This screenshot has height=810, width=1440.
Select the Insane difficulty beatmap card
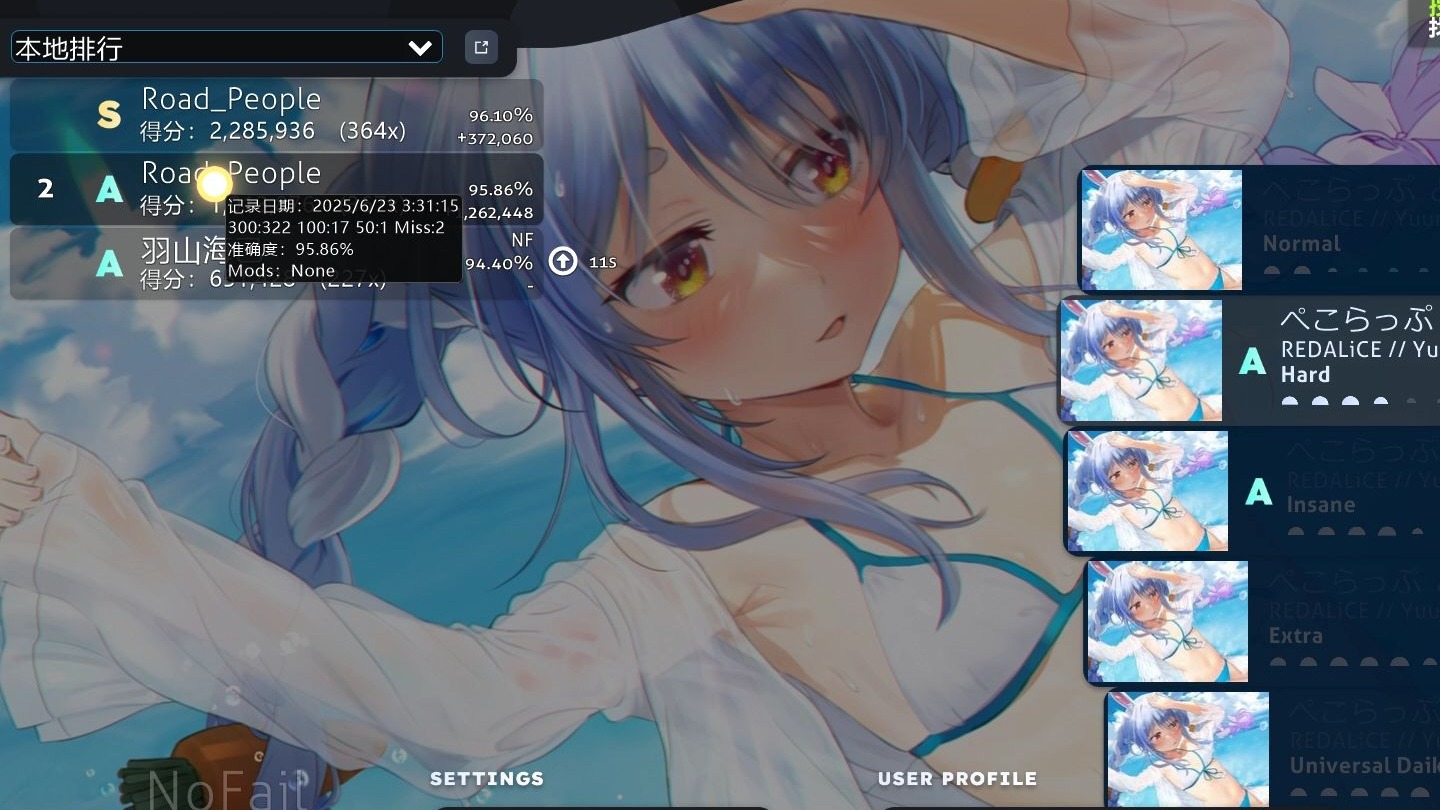(1252, 491)
